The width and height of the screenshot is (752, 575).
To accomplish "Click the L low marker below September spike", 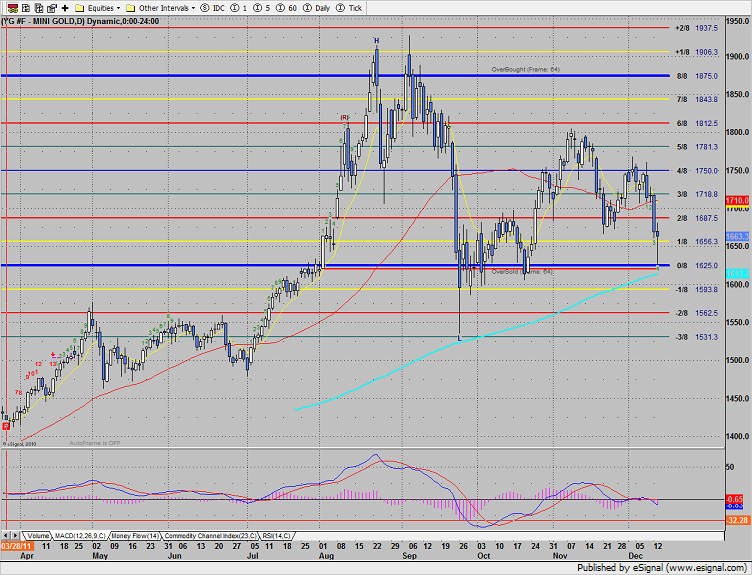I will (459, 338).
